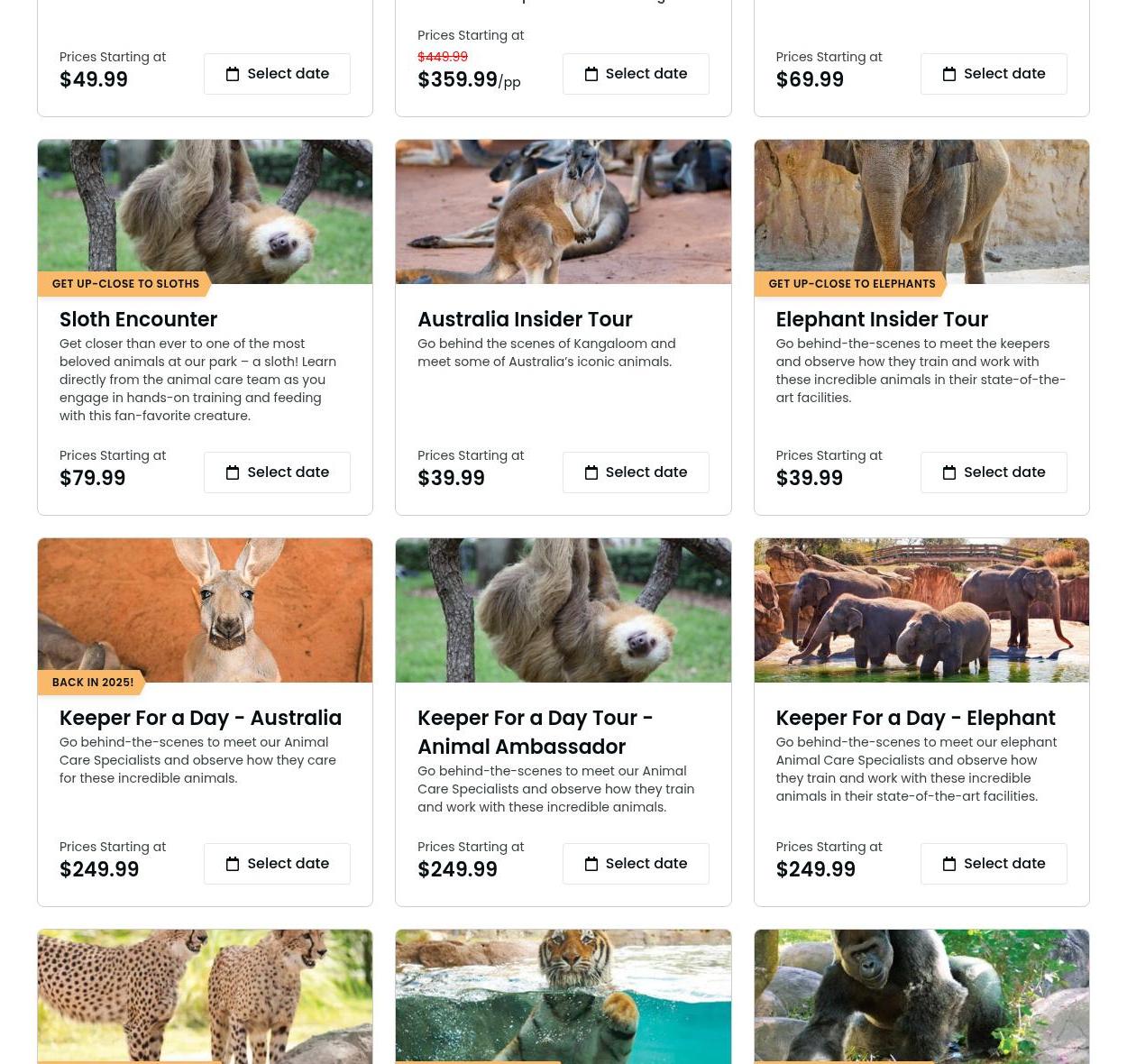Select date for the $359.99/pp offer
The height and width of the screenshot is (1064, 1127).
click(636, 74)
